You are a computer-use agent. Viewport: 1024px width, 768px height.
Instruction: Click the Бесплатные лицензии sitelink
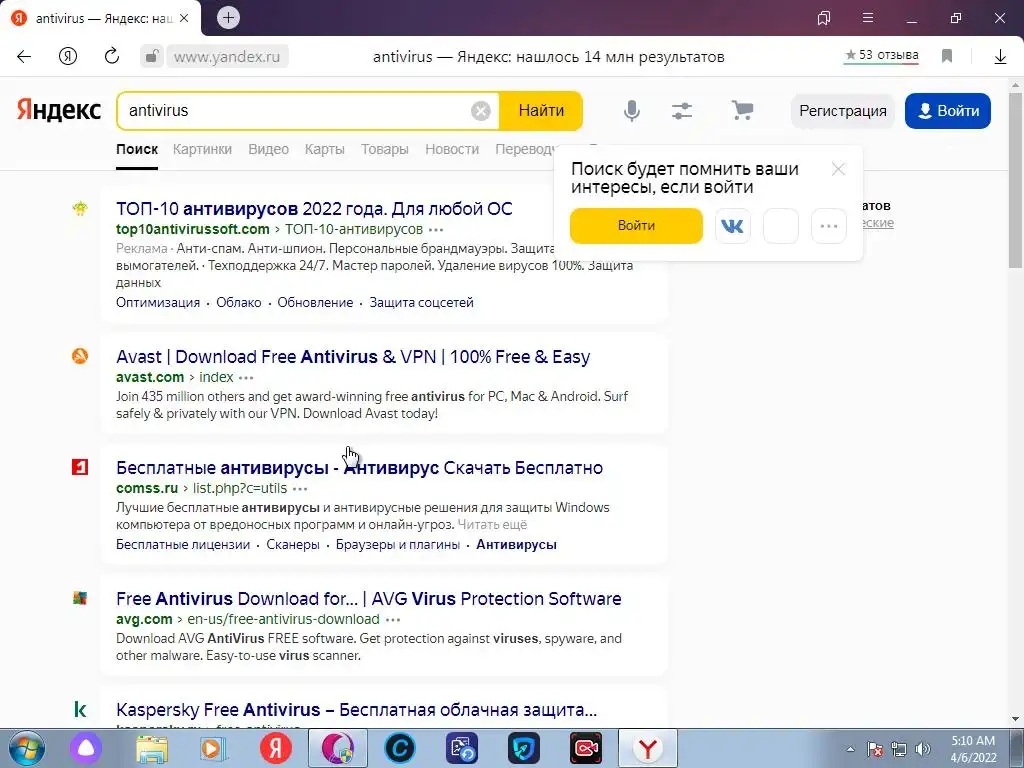183,545
